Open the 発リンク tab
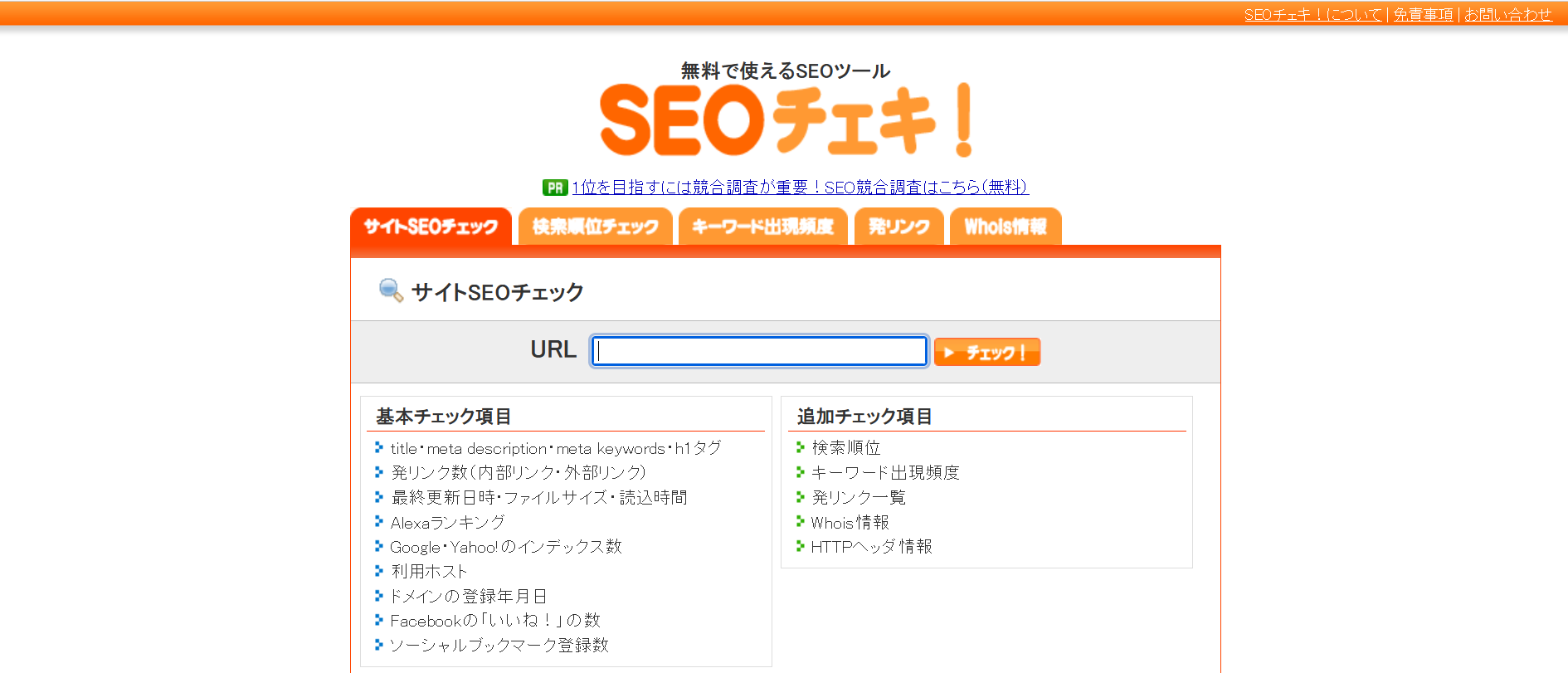The image size is (1568, 673). (899, 227)
